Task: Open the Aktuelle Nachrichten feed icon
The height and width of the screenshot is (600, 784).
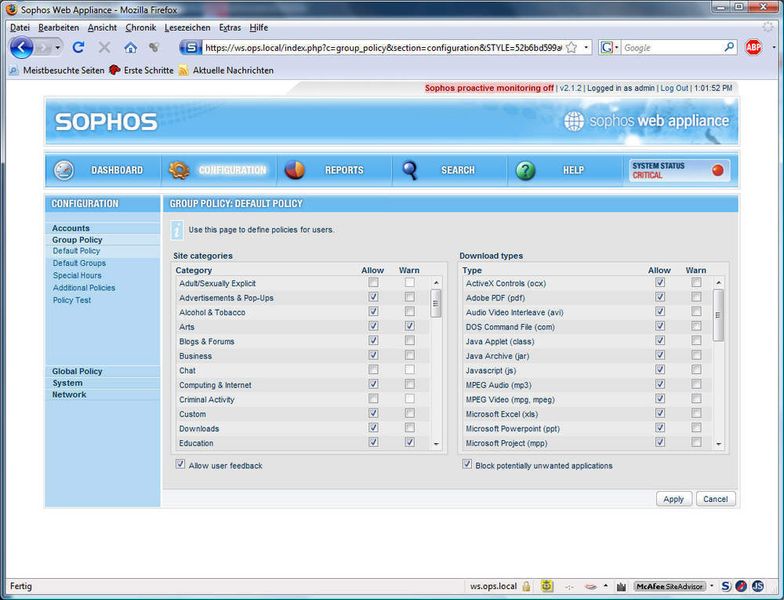Action: click(x=184, y=70)
